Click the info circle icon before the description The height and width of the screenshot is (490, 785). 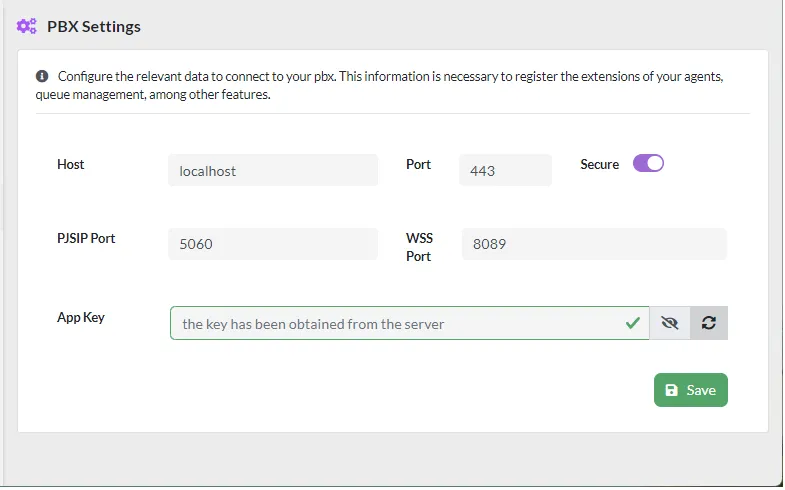tap(42, 76)
